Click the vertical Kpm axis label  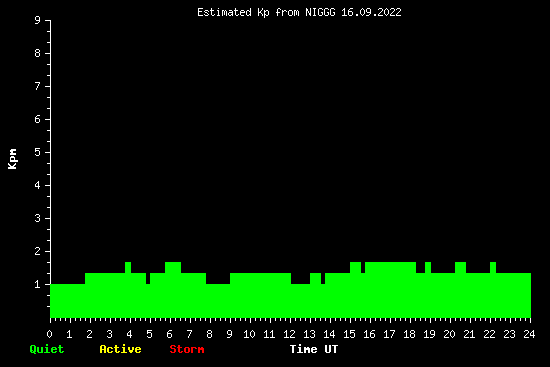point(13,159)
